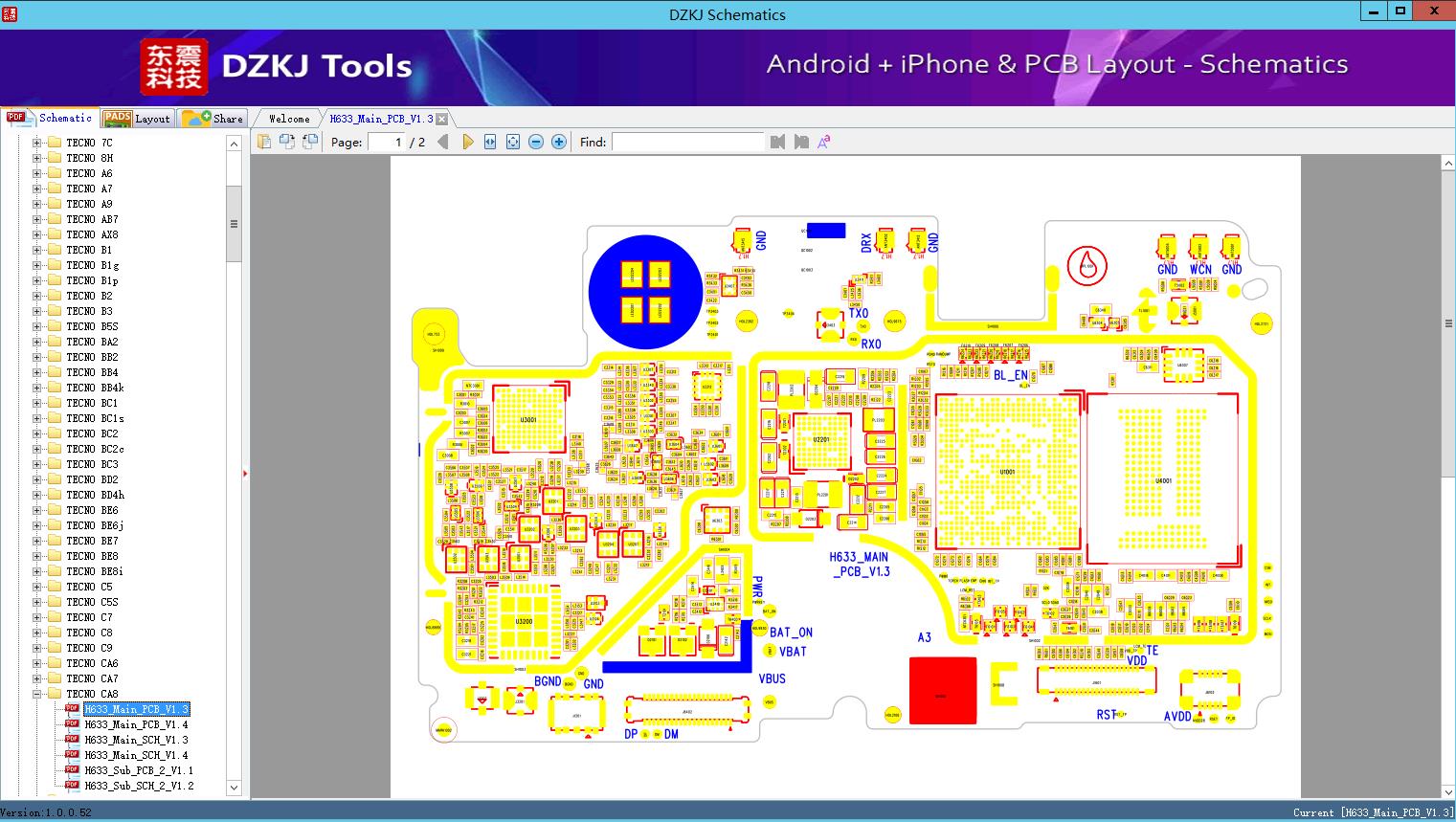1456x822 pixels.
Task: Click the fit width icon
Action: (x=490, y=142)
